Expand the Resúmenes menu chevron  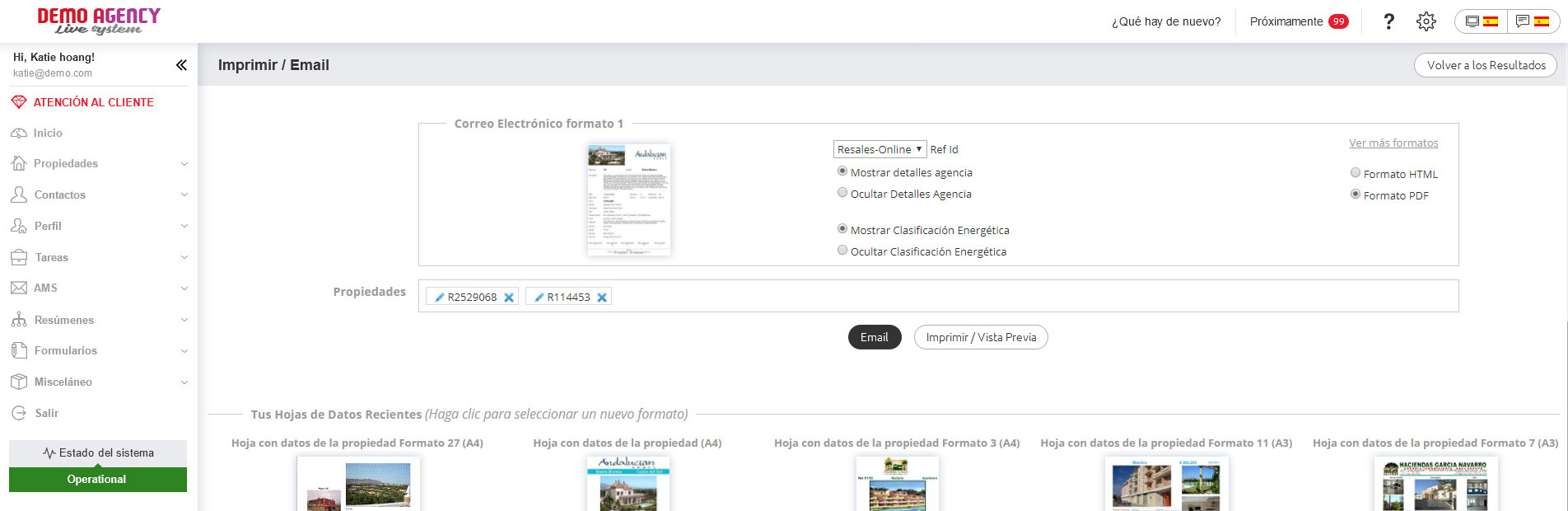(x=184, y=321)
